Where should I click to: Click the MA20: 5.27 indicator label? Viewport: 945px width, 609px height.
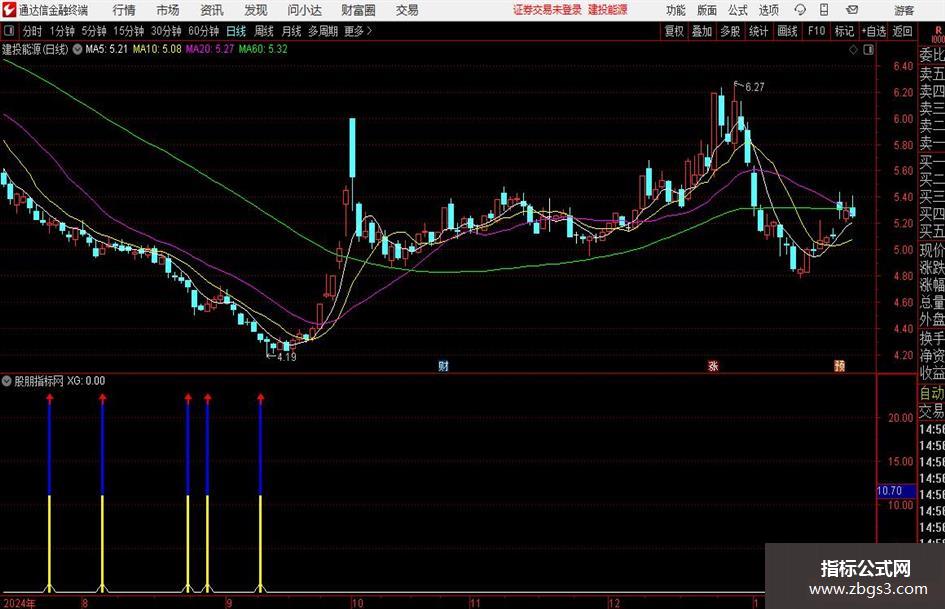pos(209,49)
